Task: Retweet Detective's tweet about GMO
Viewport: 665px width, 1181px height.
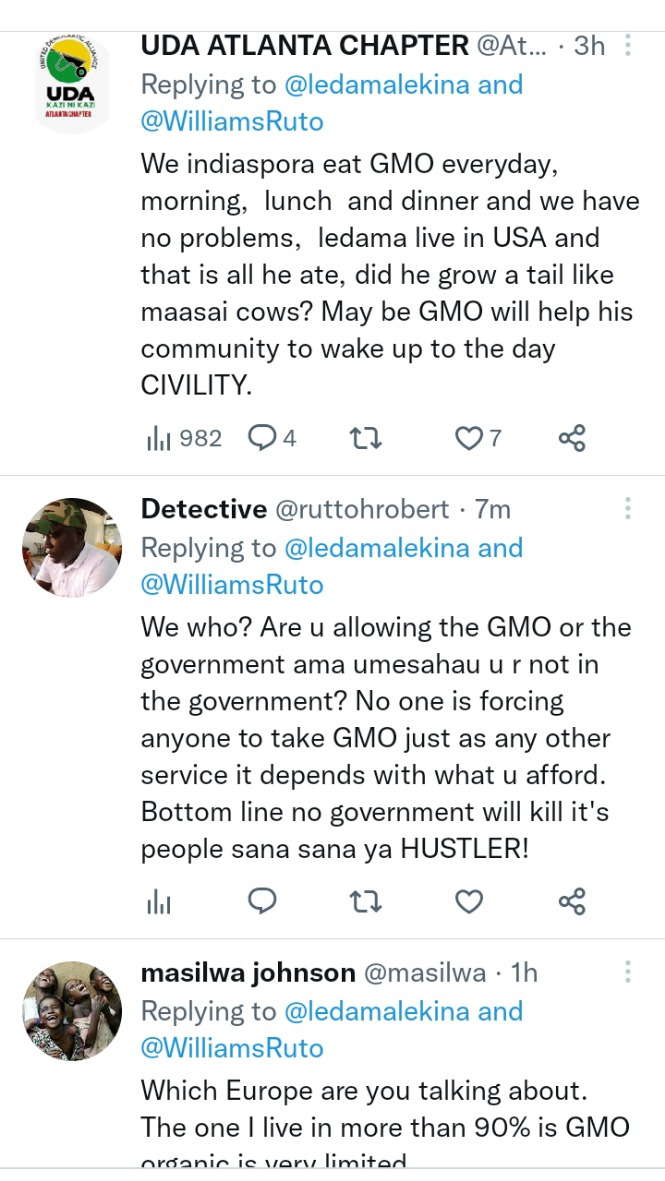Action: [365, 902]
